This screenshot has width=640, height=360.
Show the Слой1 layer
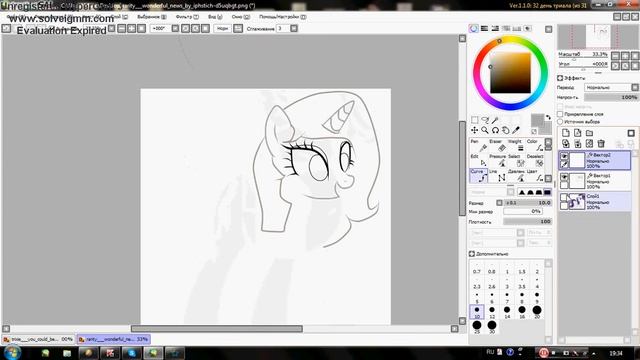click(564, 198)
